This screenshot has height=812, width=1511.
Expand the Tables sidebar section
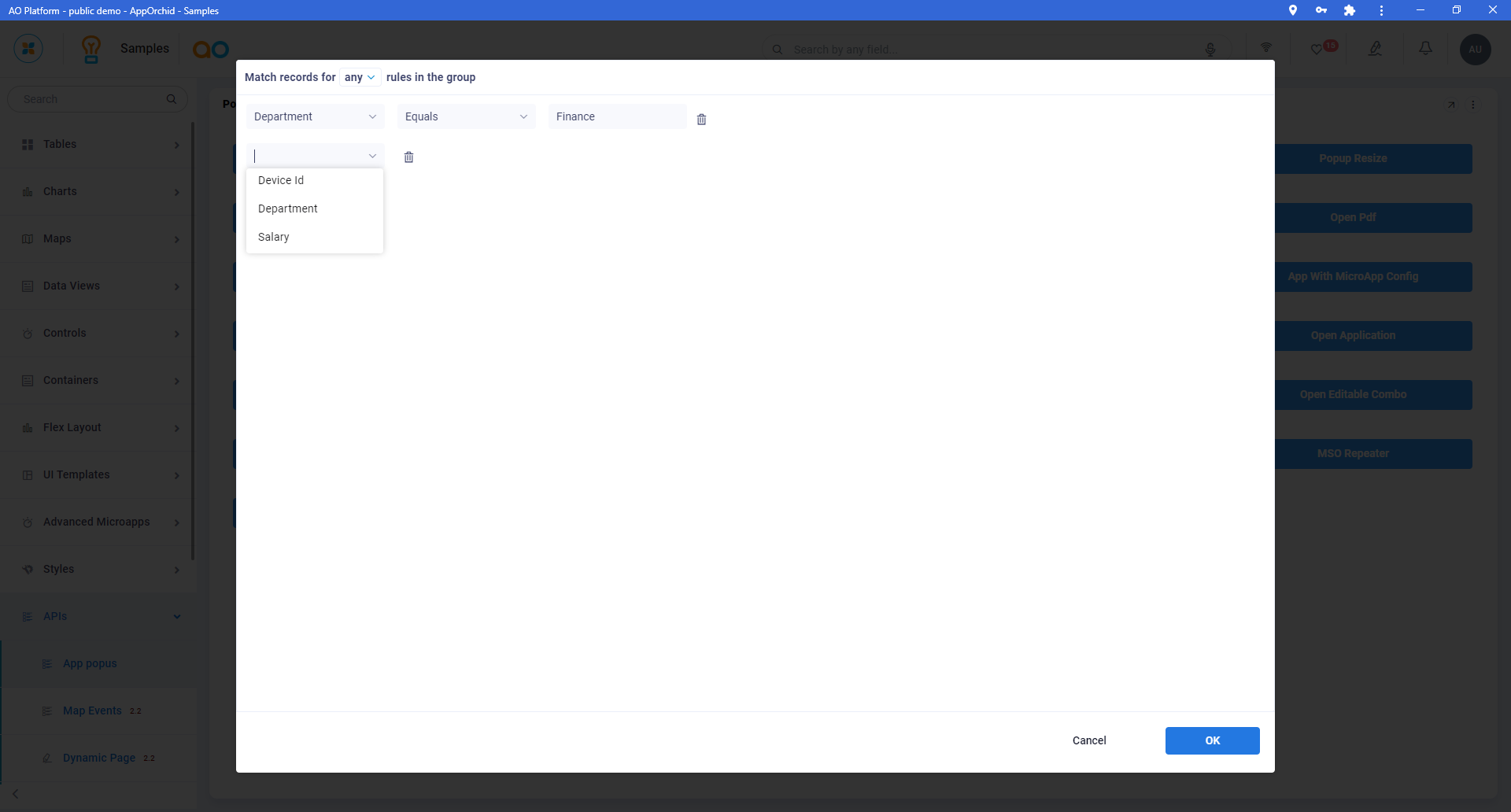pos(98,145)
